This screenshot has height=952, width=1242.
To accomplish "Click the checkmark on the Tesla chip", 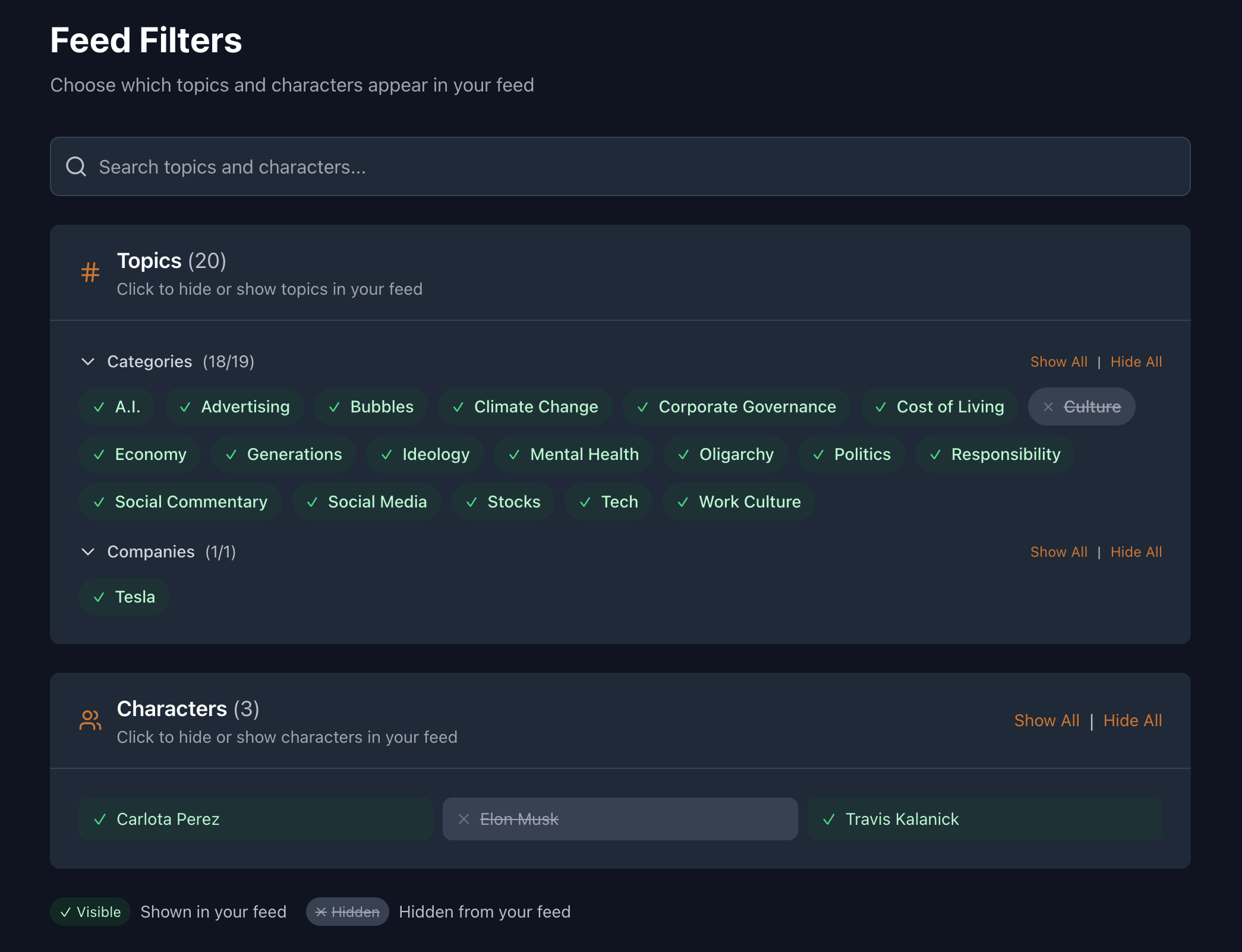I will (99, 597).
